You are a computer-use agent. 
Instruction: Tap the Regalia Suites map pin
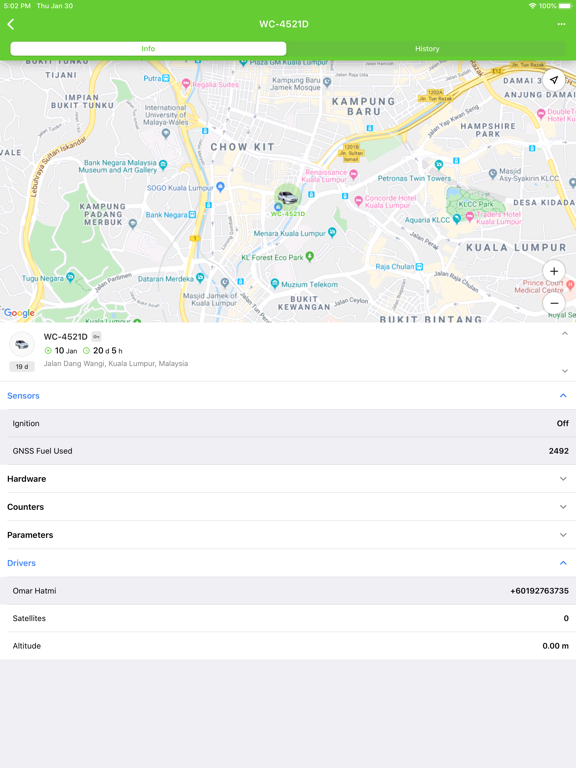pos(186,83)
